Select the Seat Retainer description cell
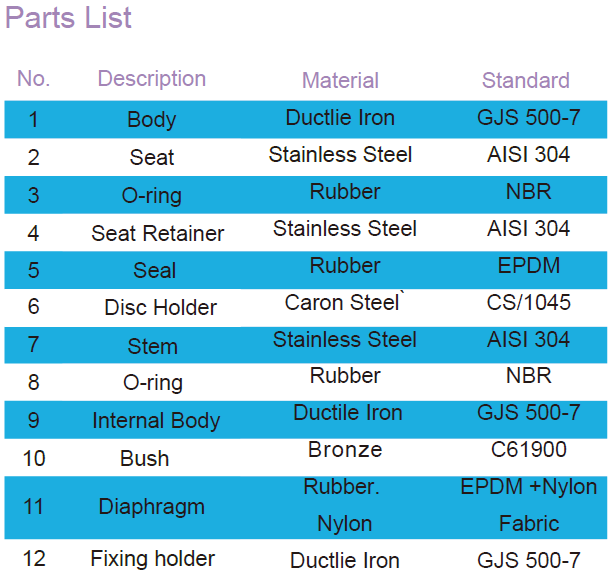Viewport: 611px width, 581px height. [x=158, y=233]
